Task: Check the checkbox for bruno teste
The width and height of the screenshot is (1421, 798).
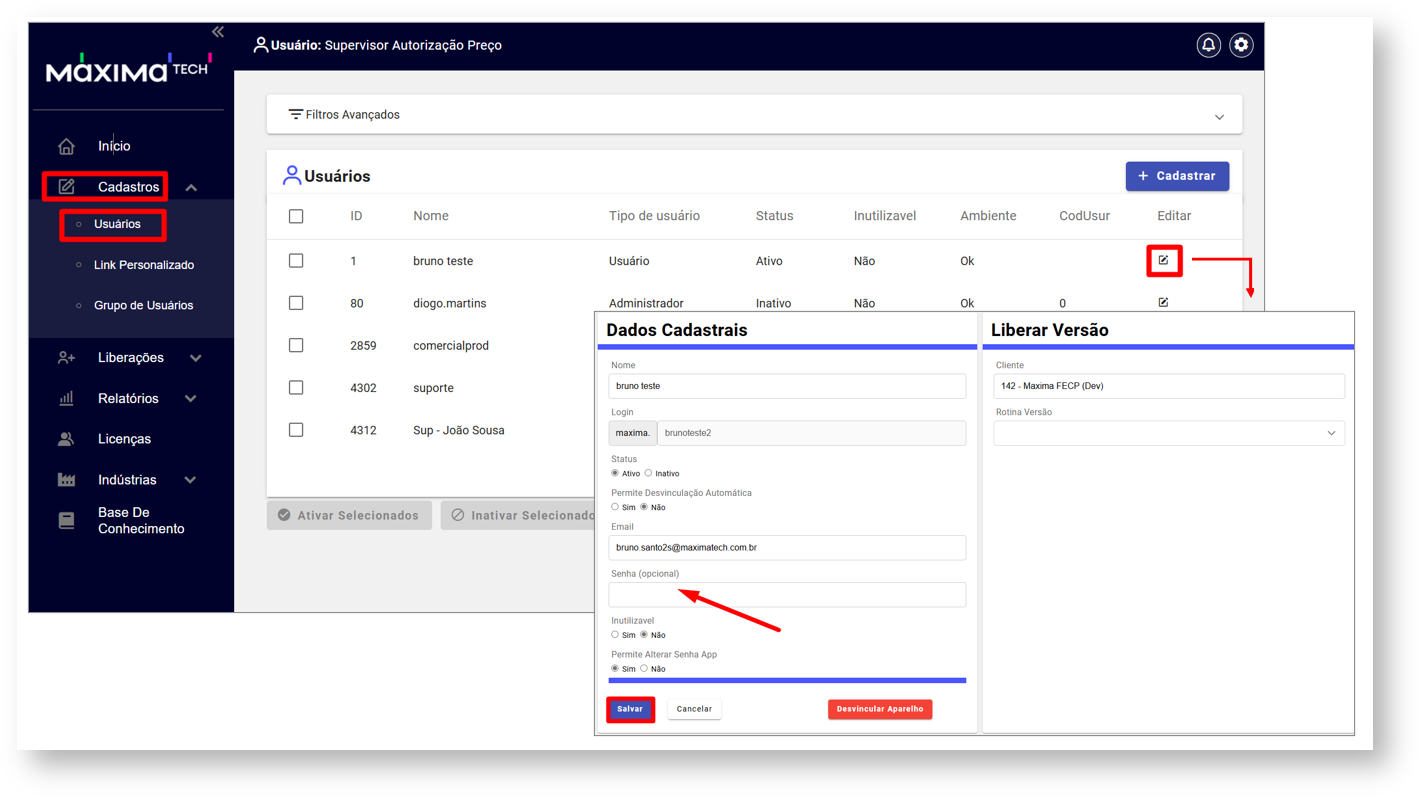Action: tap(296, 261)
